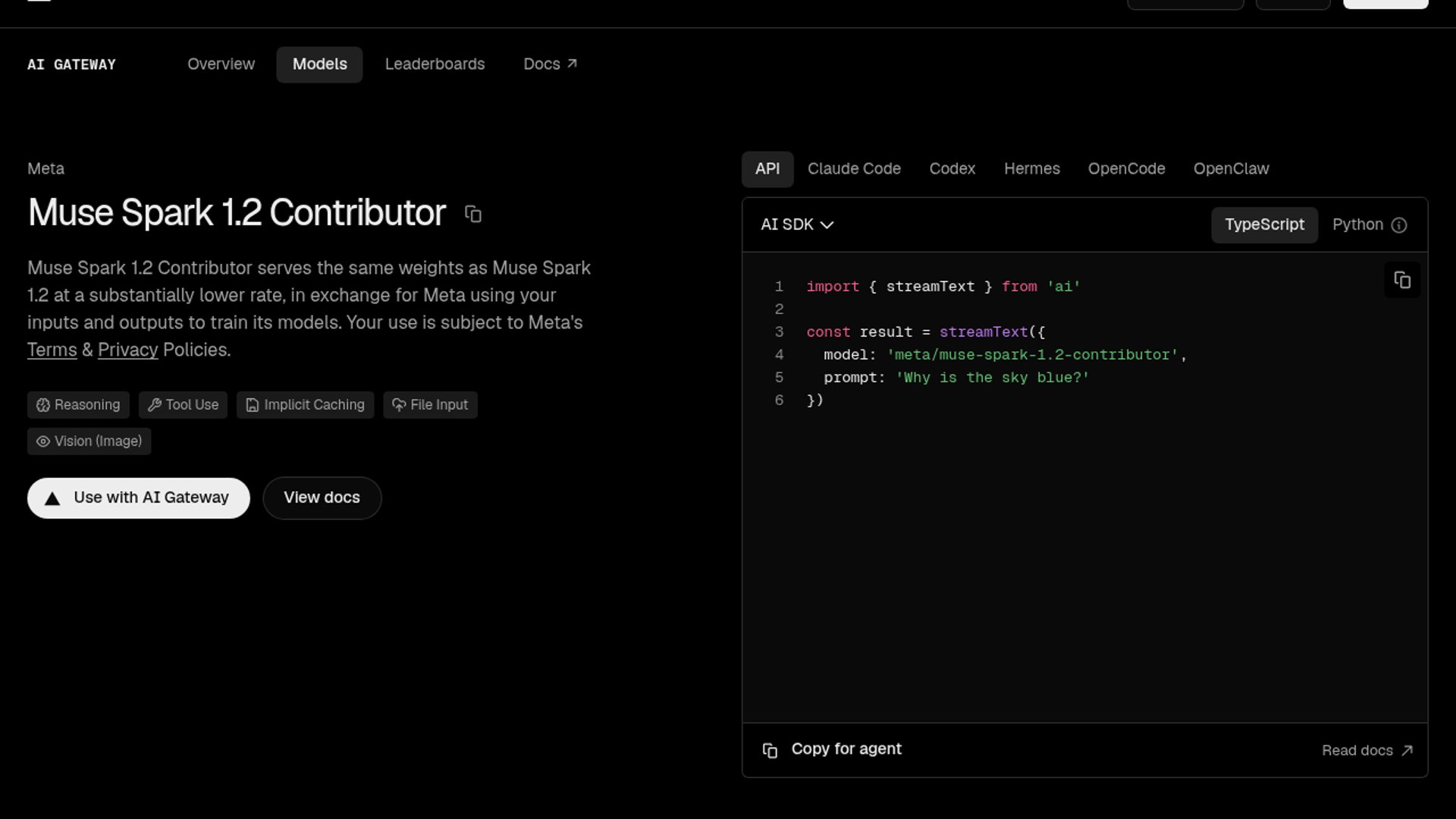Viewport: 1456px width, 819px height.
Task: Copy the code snippet with the copy icon
Action: [x=1402, y=280]
